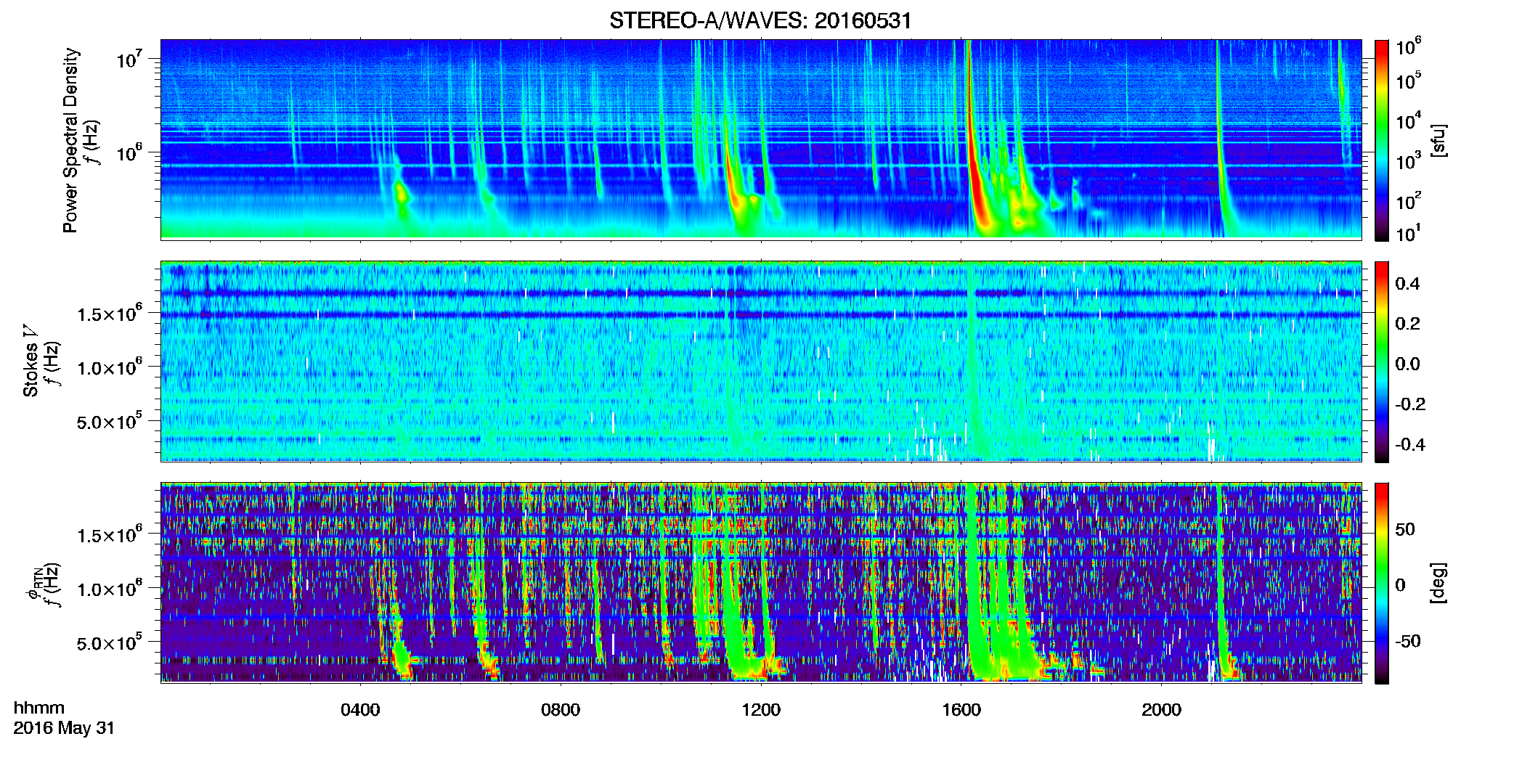The width and height of the screenshot is (1522, 784).
Task: Click the -50 tick on the degree colorbar
Action: [x=1407, y=641]
